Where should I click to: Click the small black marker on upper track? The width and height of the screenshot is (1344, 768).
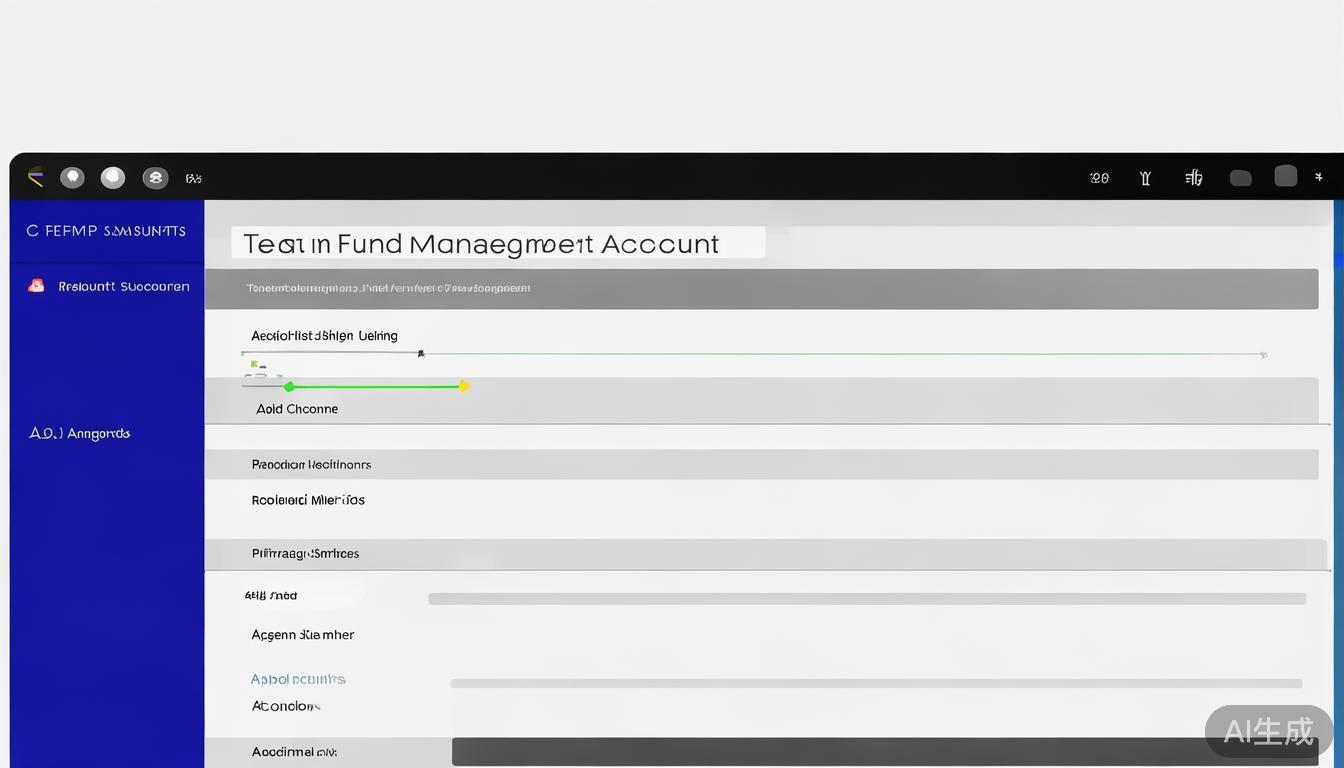(421, 353)
